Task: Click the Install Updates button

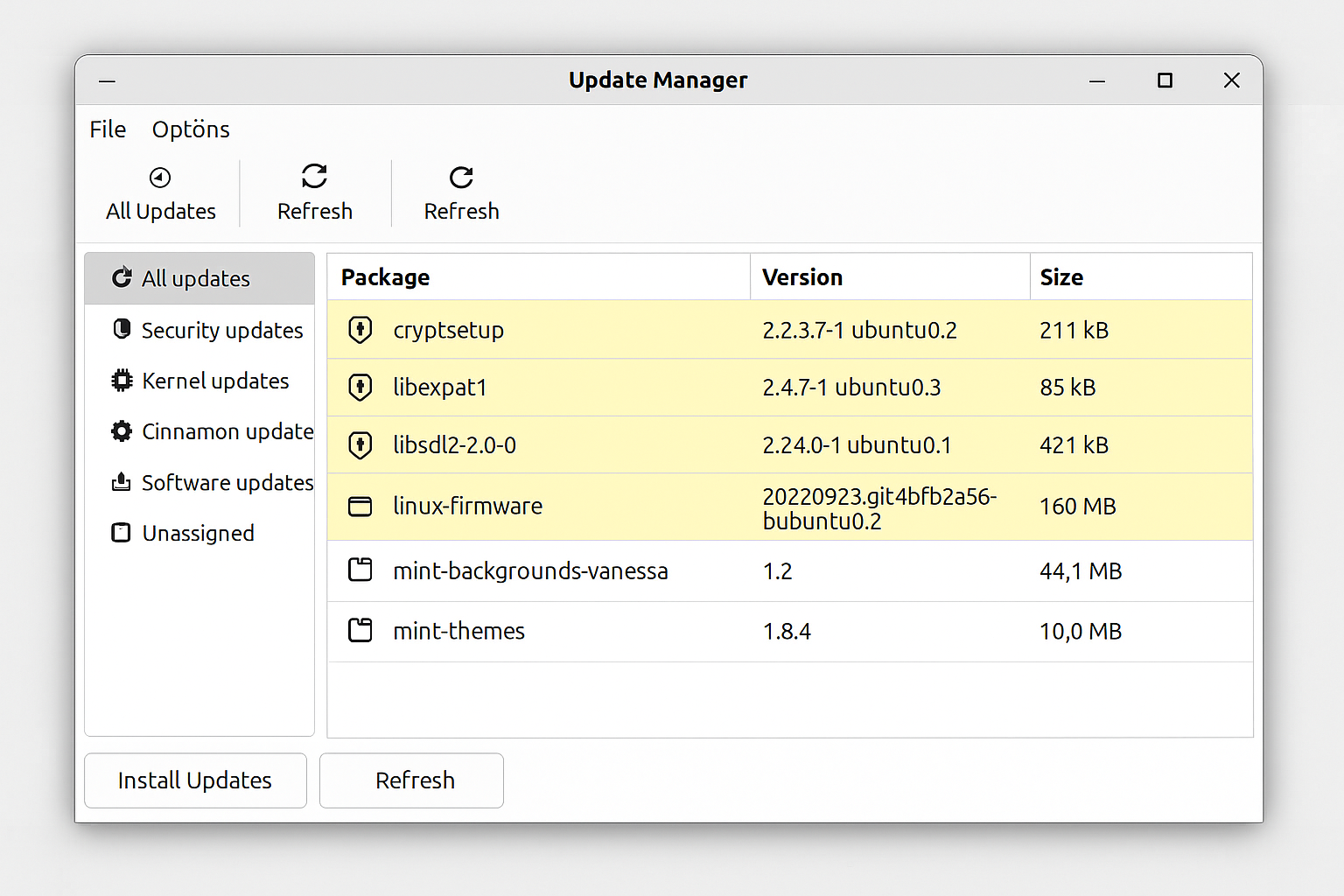Action: click(195, 780)
